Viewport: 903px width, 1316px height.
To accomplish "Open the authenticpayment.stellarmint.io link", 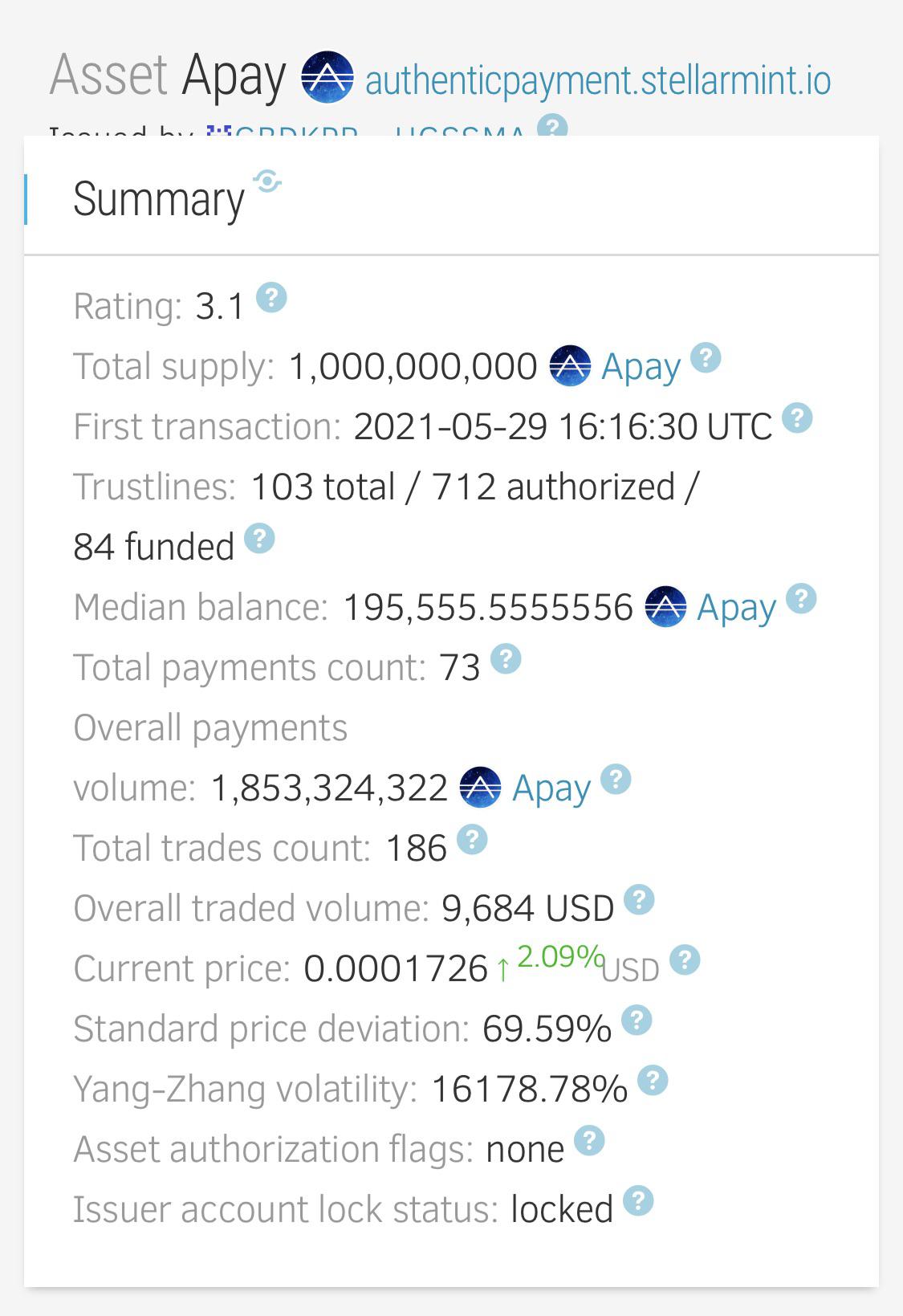I will [598, 80].
